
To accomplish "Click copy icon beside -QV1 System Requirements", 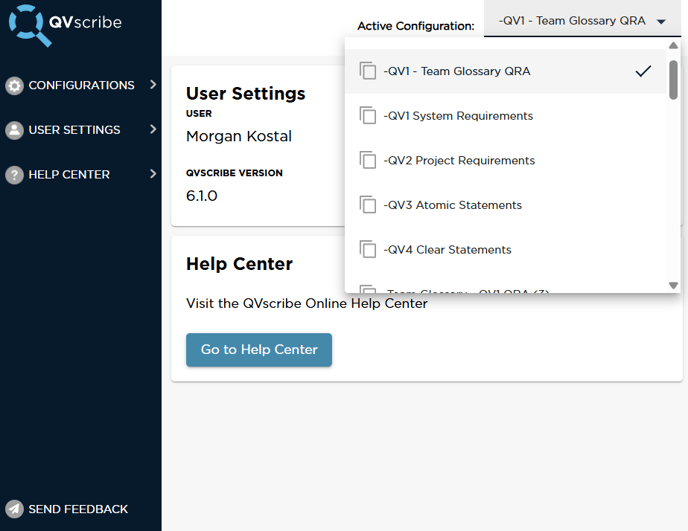I will tap(368, 115).
